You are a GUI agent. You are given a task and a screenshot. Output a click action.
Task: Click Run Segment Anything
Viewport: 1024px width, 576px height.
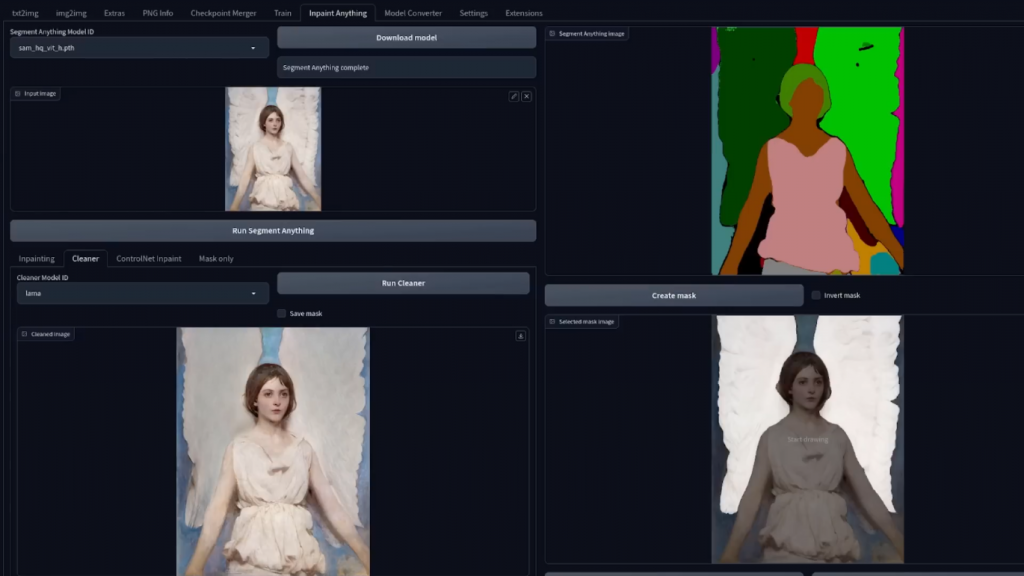click(x=273, y=231)
